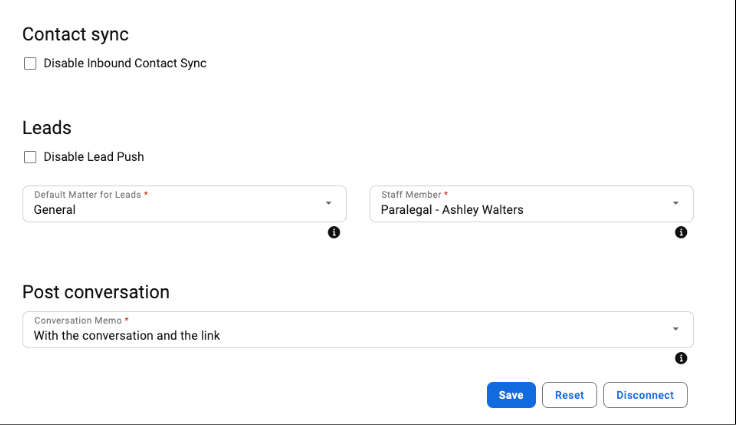This screenshot has height=425, width=736.
Task: Click the 'Disable Lead Push' label text
Action: tap(94, 157)
